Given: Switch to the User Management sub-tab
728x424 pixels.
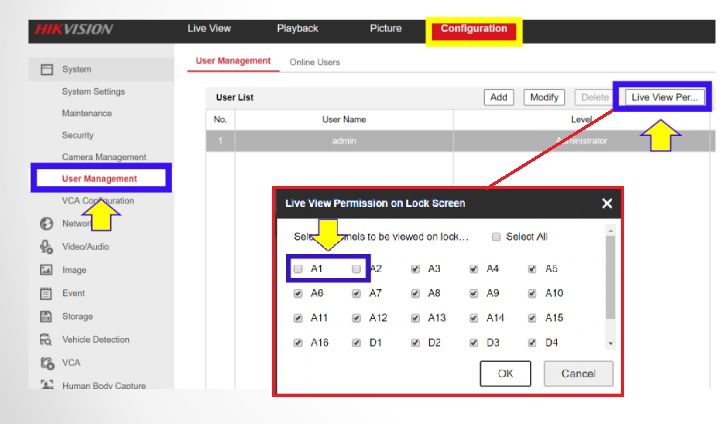Looking at the screenshot, I should 233,61.
